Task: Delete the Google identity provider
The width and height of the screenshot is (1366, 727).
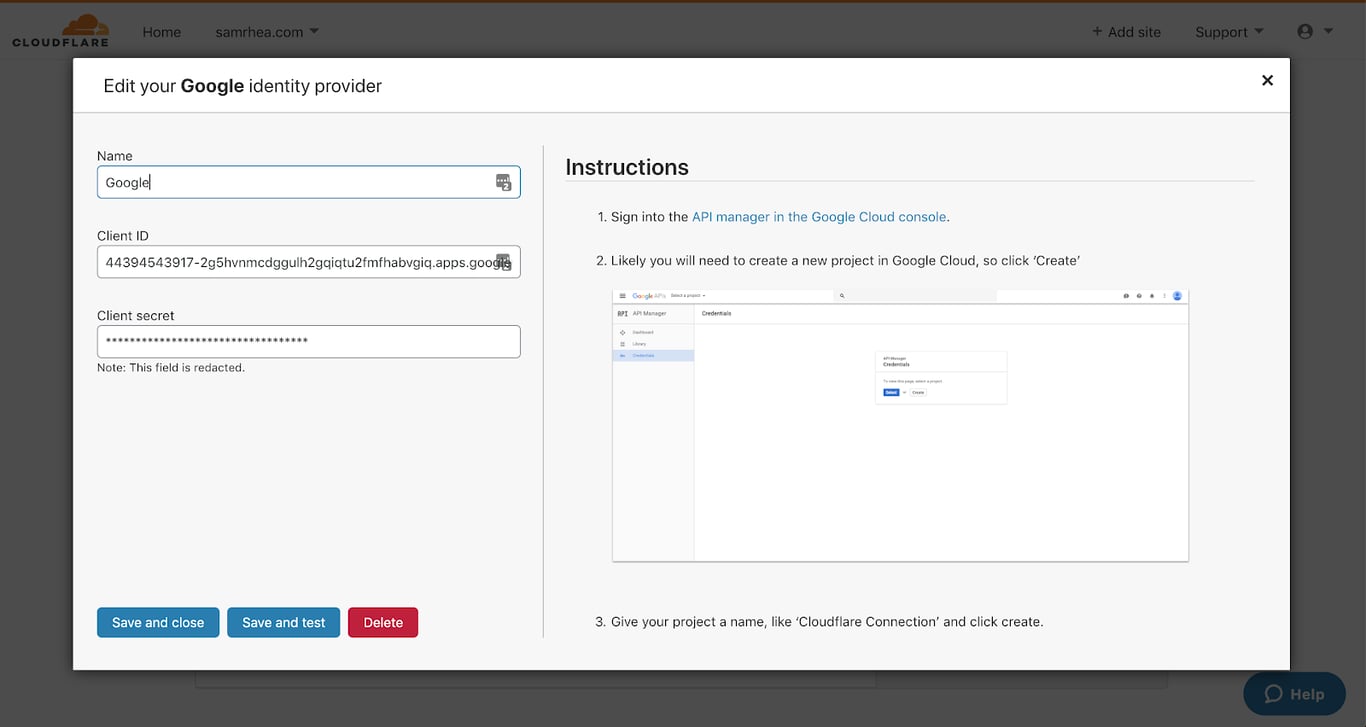Action: pyautogui.click(x=383, y=622)
